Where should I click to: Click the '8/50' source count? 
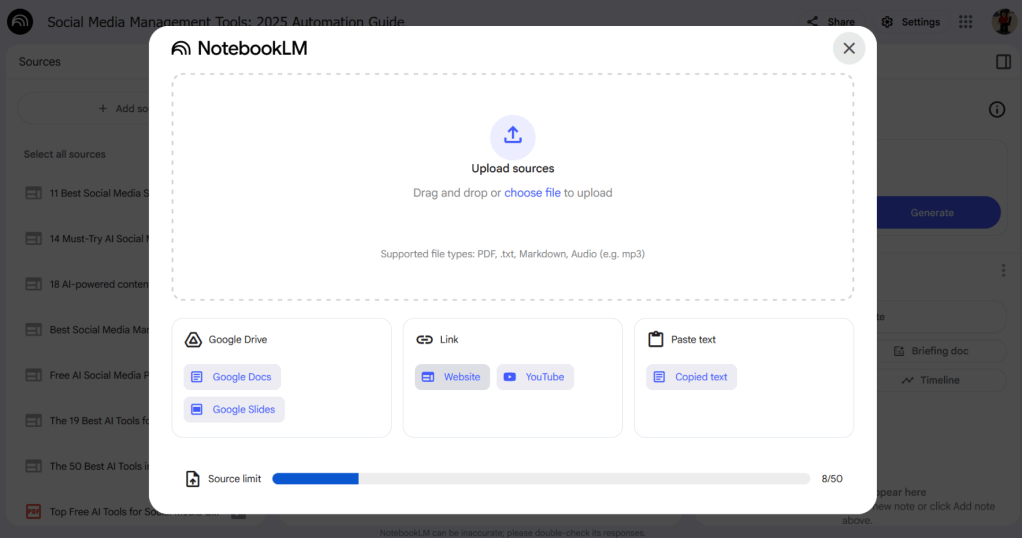pyautogui.click(x=832, y=479)
